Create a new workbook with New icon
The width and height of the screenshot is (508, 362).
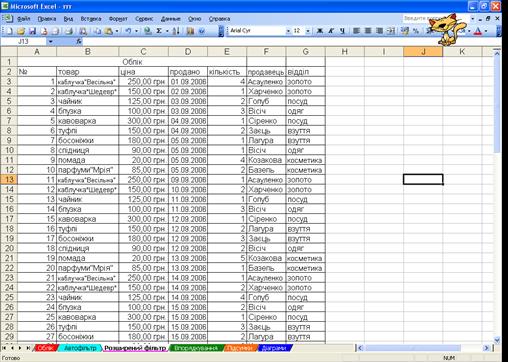click(9, 31)
